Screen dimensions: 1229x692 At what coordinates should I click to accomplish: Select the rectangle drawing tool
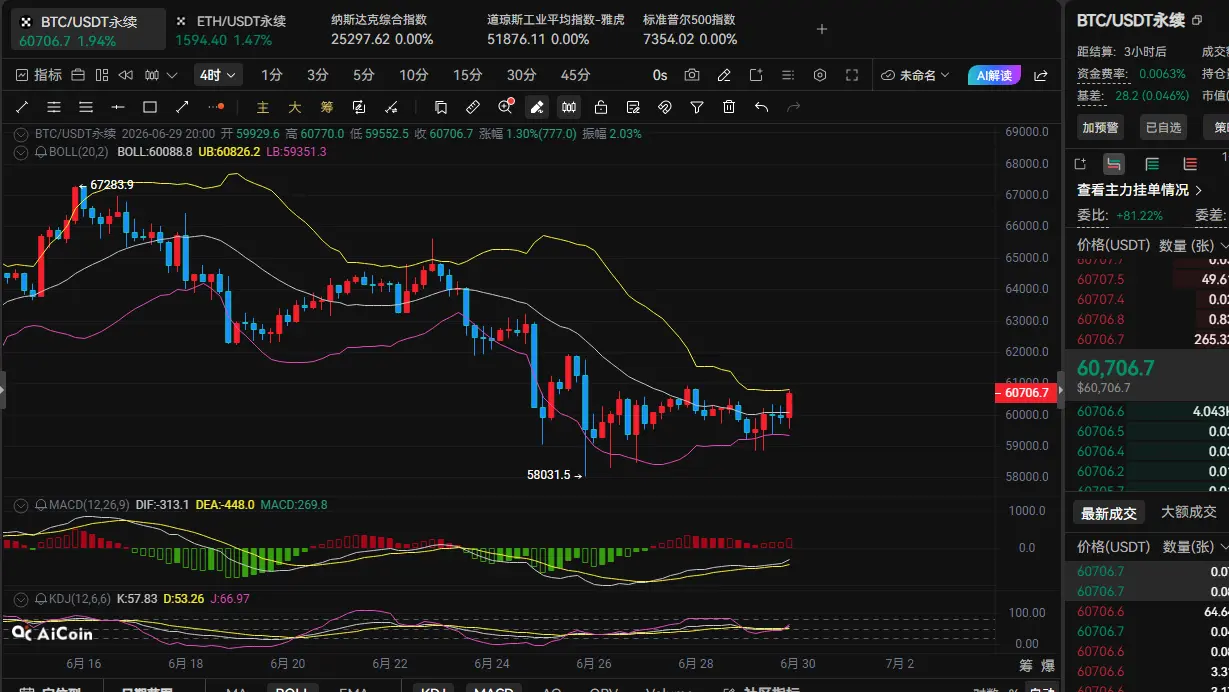(150, 107)
